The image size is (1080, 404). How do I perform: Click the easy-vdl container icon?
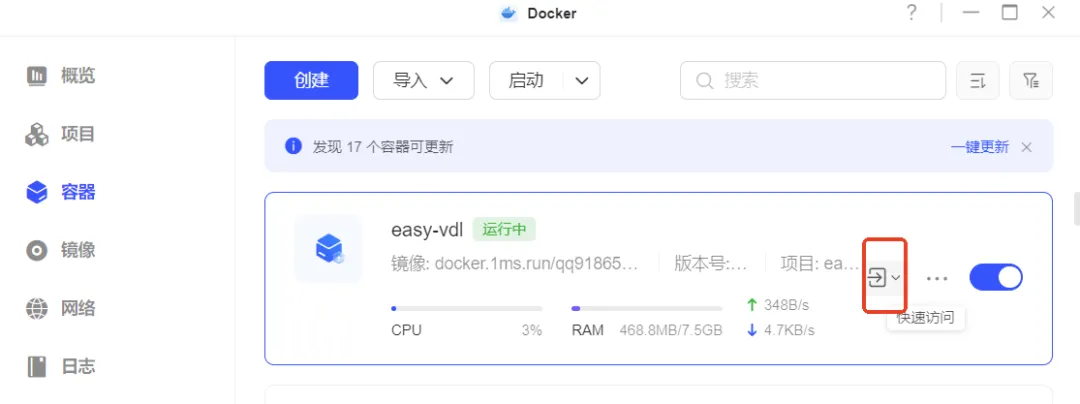click(x=328, y=248)
